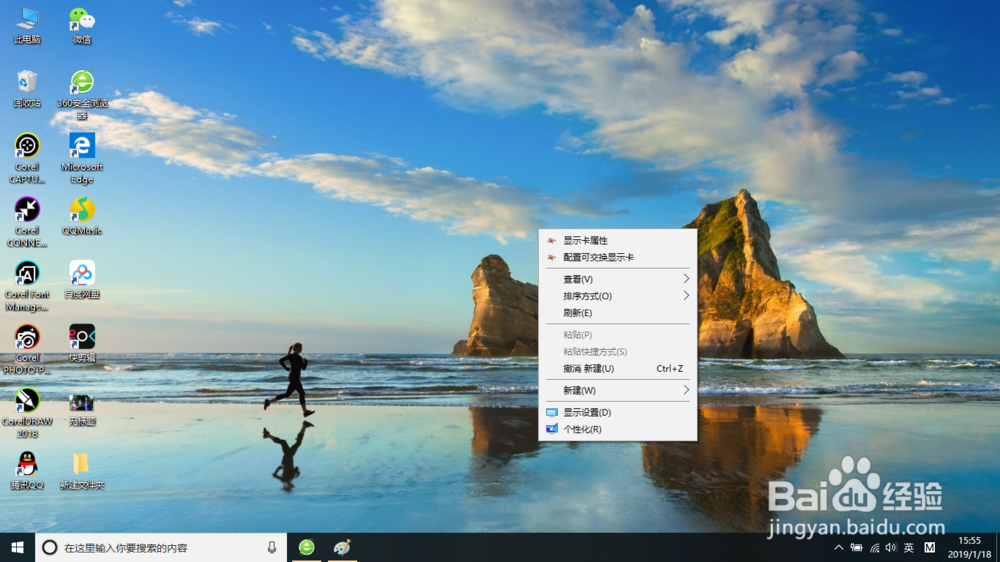Open the Paint app on the taskbar
1000x562 pixels.
pyautogui.click(x=342, y=547)
